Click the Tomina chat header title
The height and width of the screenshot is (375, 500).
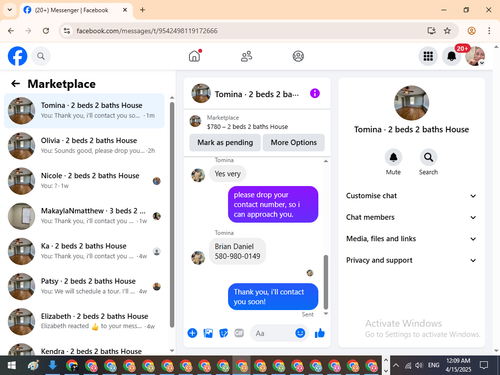[x=257, y=94]
